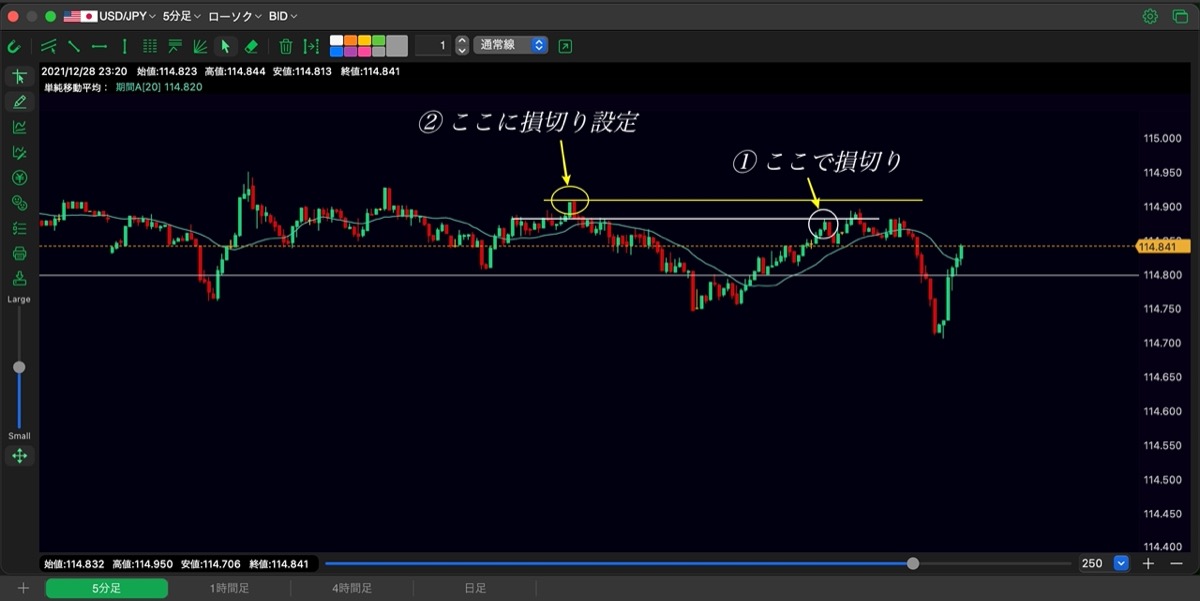
Task: Click the bottom chart scroll slider handle
Action: pos(913,563)
